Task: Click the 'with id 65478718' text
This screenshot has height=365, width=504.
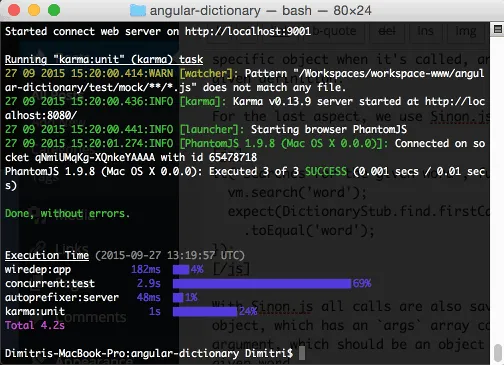Action: pyautogui.click(x=209, y=157)
